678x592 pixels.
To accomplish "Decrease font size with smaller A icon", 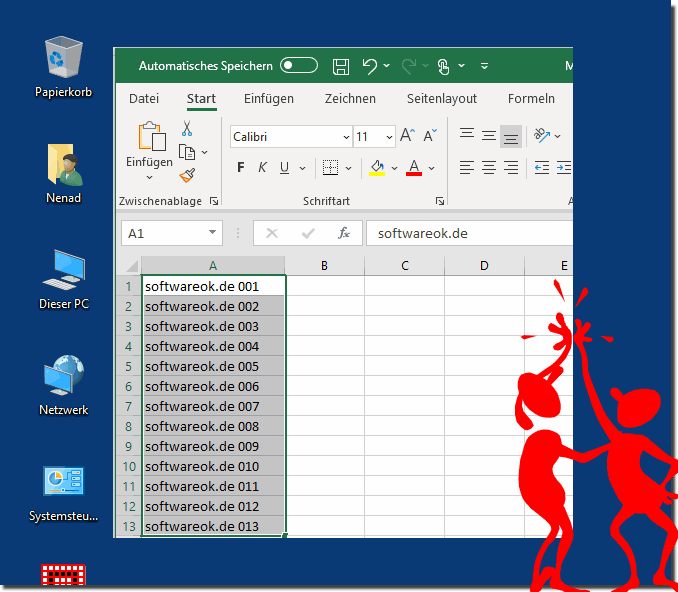I will coord(430,136).
